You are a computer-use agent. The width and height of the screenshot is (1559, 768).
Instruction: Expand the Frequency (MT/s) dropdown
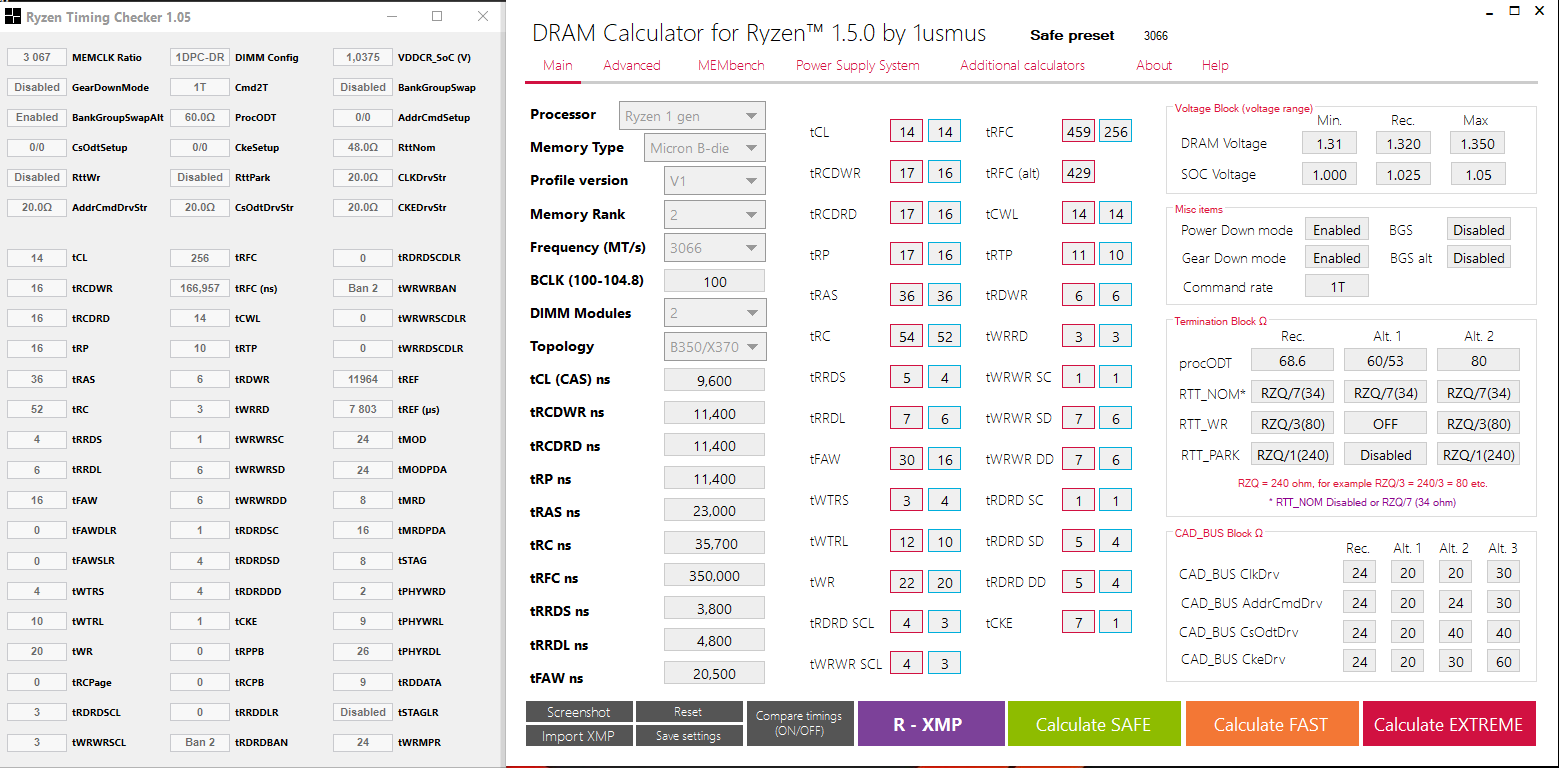point(715,247)
